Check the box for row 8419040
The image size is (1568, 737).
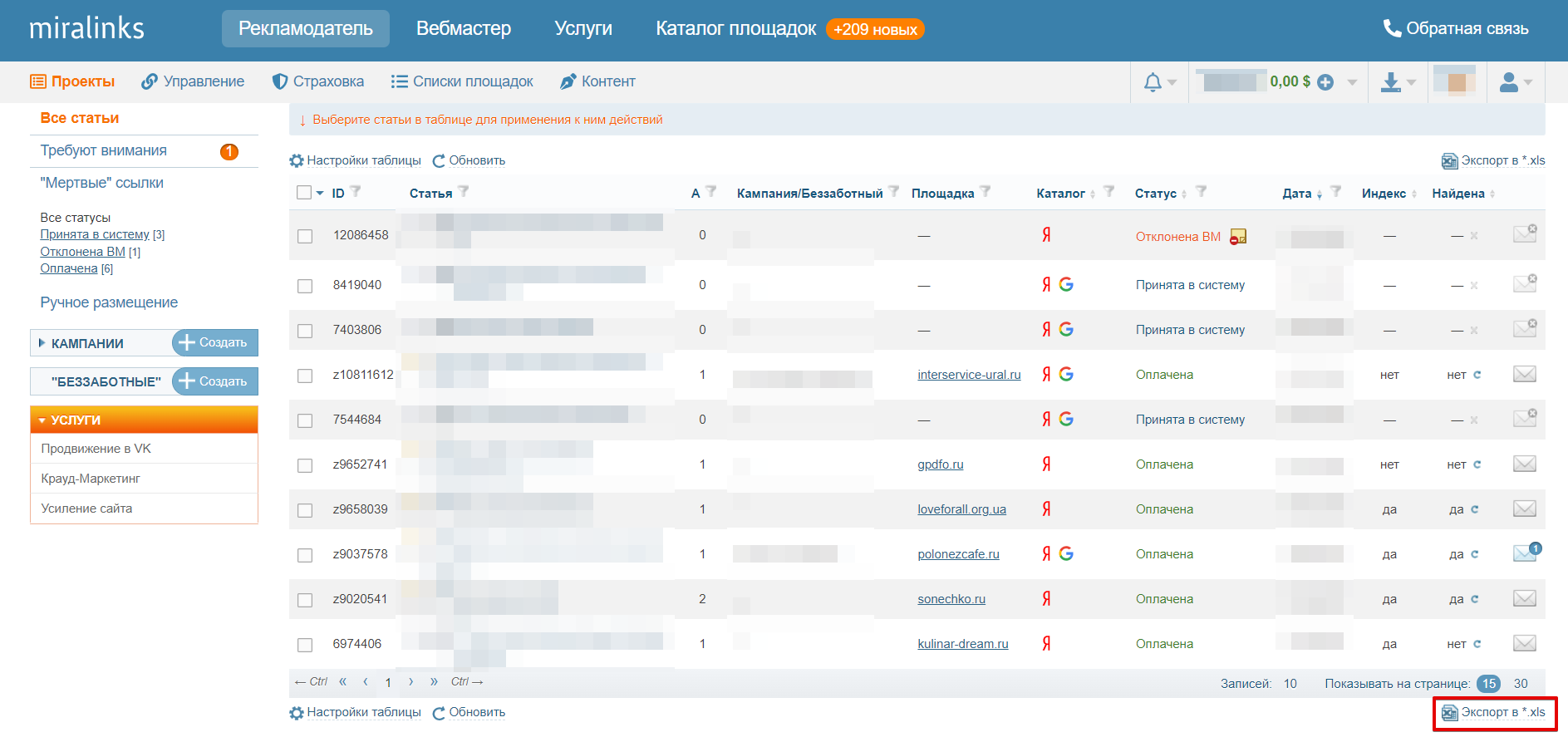(305, 287)
